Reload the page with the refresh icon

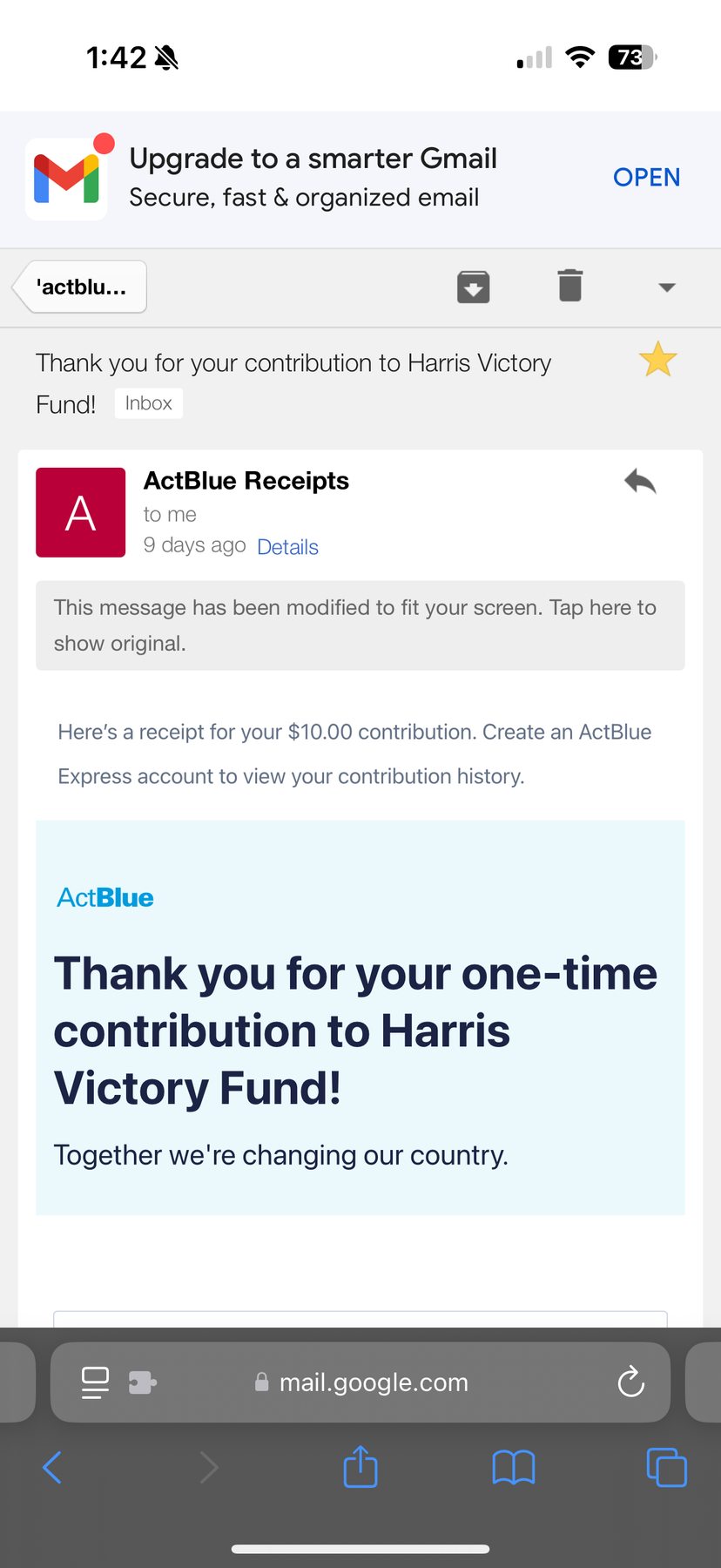point(630,1382)
